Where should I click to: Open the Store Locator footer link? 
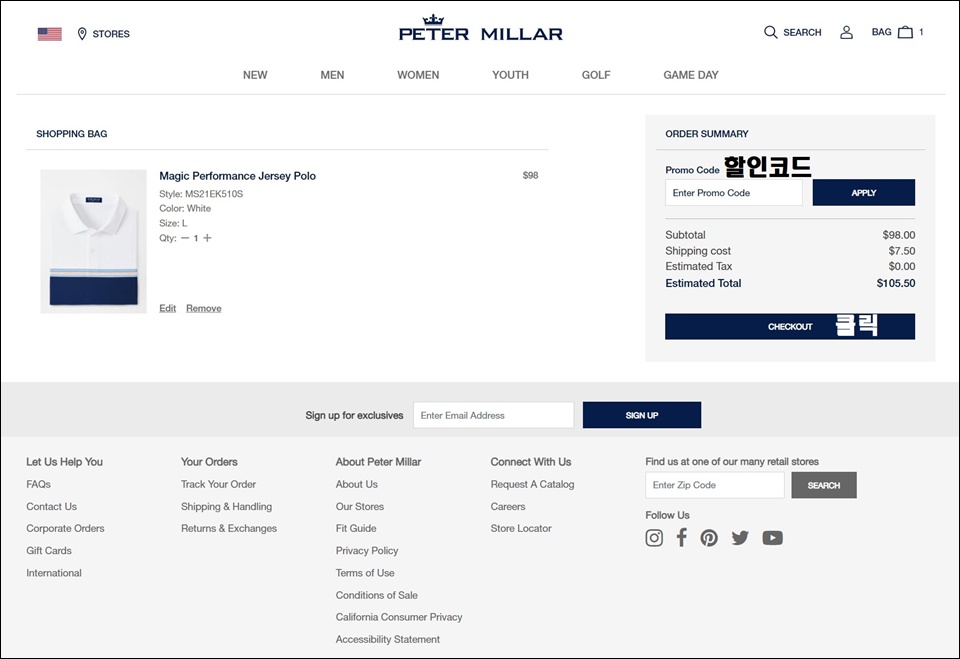coord(521,529)
